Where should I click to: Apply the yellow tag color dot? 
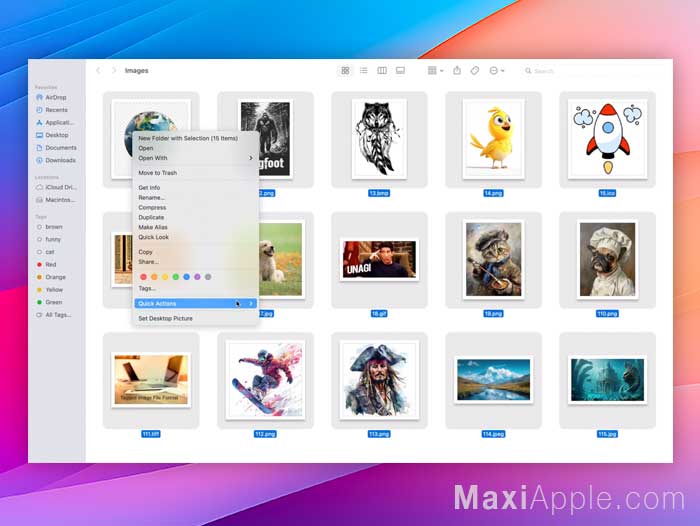(165, 277)
